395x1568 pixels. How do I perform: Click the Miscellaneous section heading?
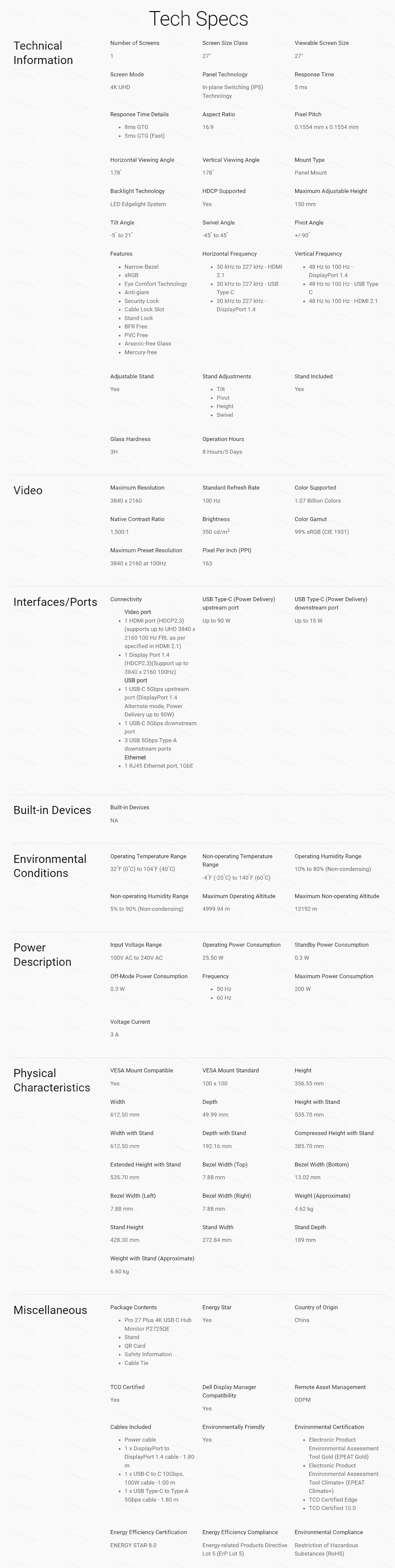(51, 1310)
